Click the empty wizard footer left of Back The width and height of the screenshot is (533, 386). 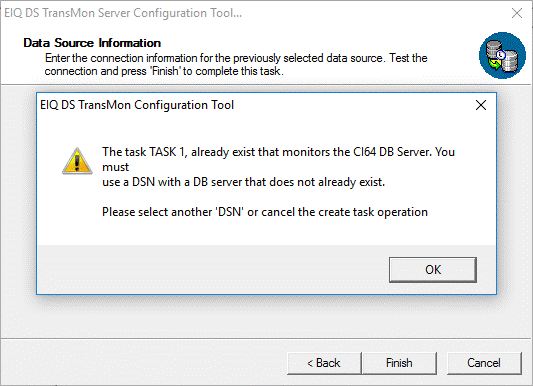point(143,363)
